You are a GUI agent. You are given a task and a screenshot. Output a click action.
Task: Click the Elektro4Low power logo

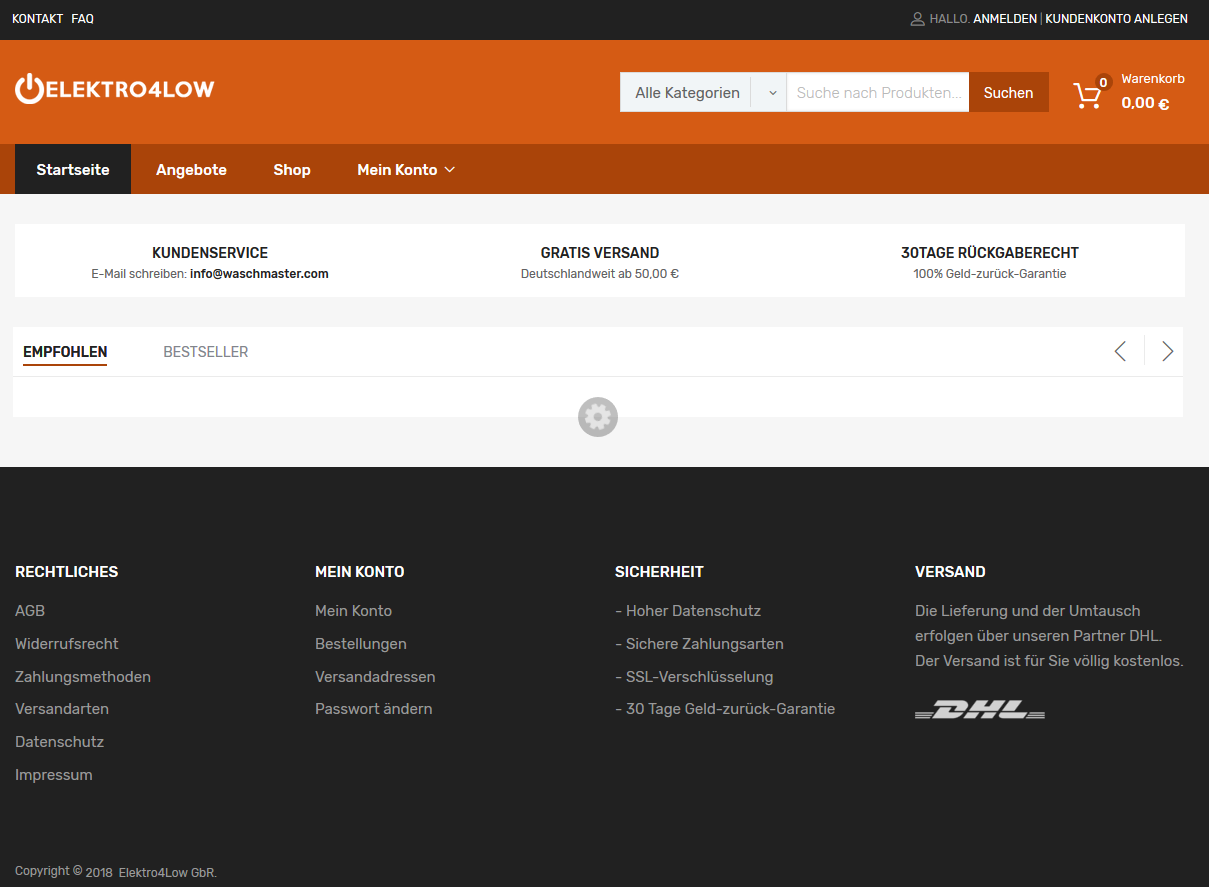[x=114, y=89]
